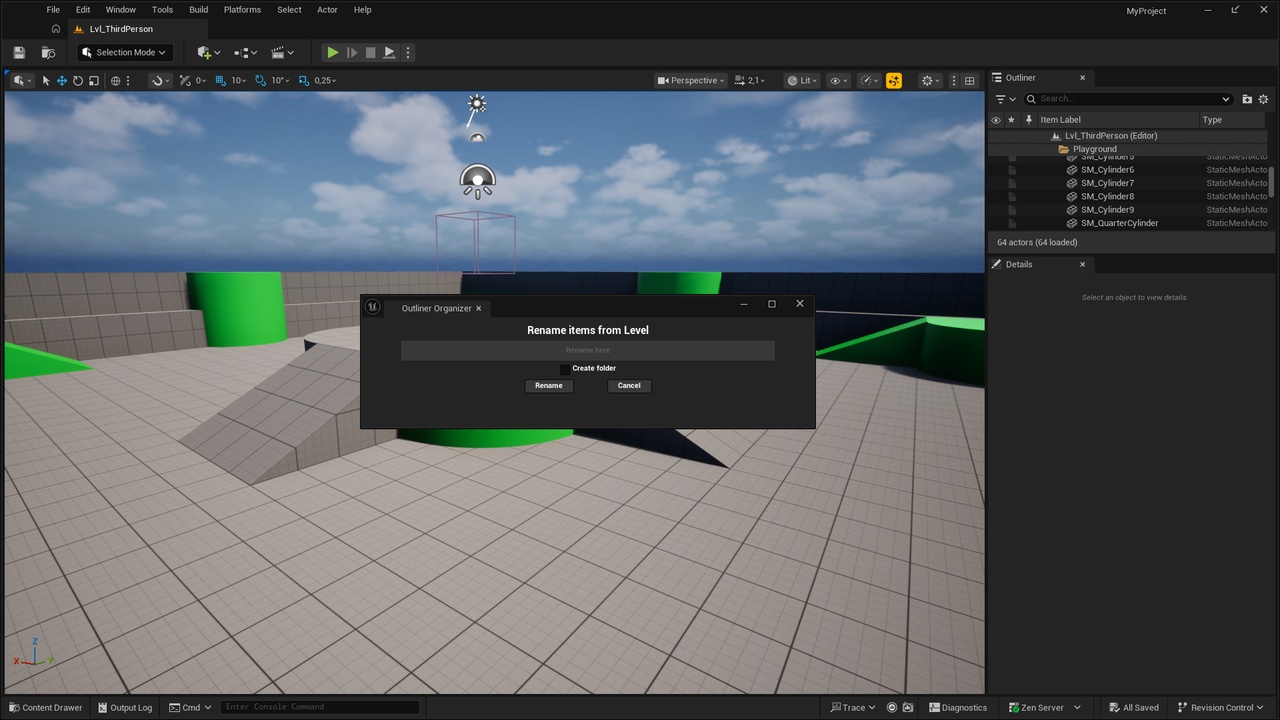Toggle the highlighted yellow viewport toolbar icon
Screen dimensions: 1280x720
894,80
